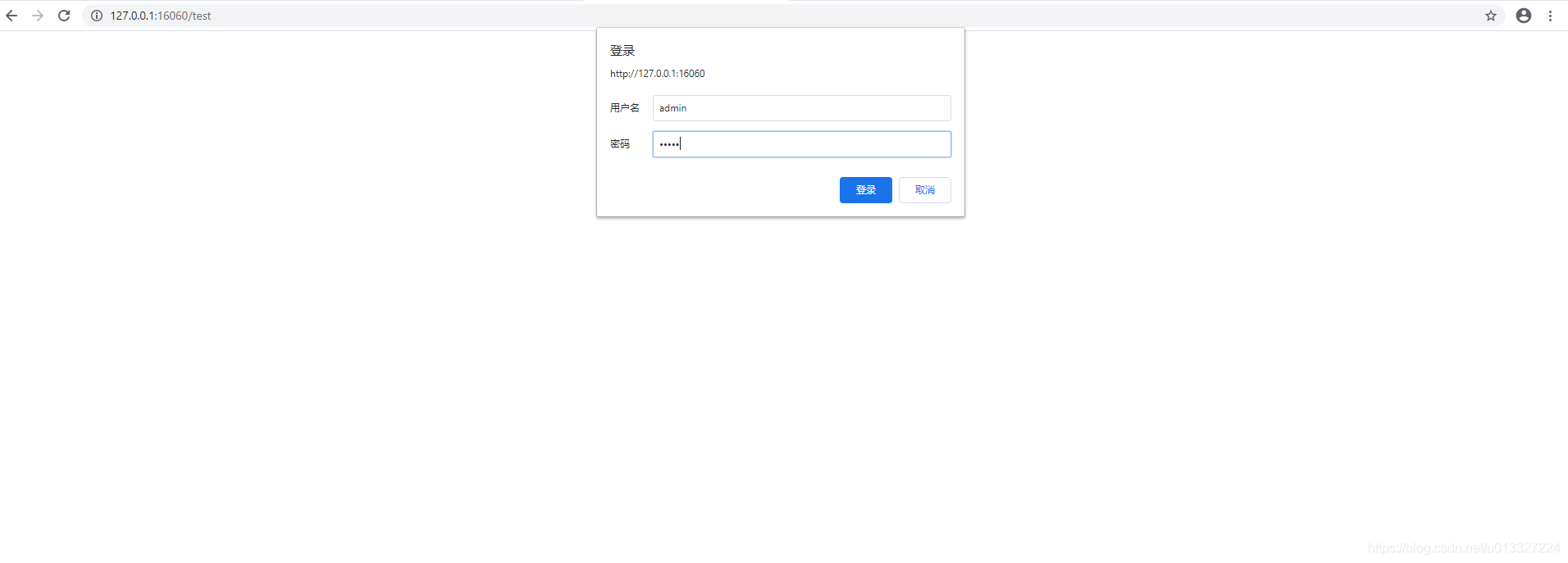1568x563 pixels.
Task: Click inside the 密码 password field
Action: (x=802, y=144)
